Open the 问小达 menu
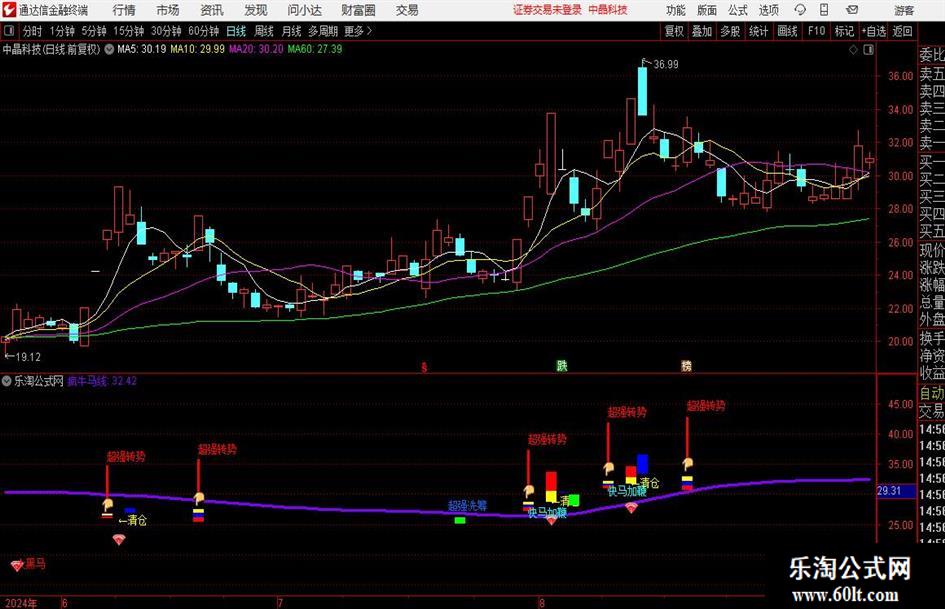The width and height of the screenshot is (945, 609). coord(304,10)
